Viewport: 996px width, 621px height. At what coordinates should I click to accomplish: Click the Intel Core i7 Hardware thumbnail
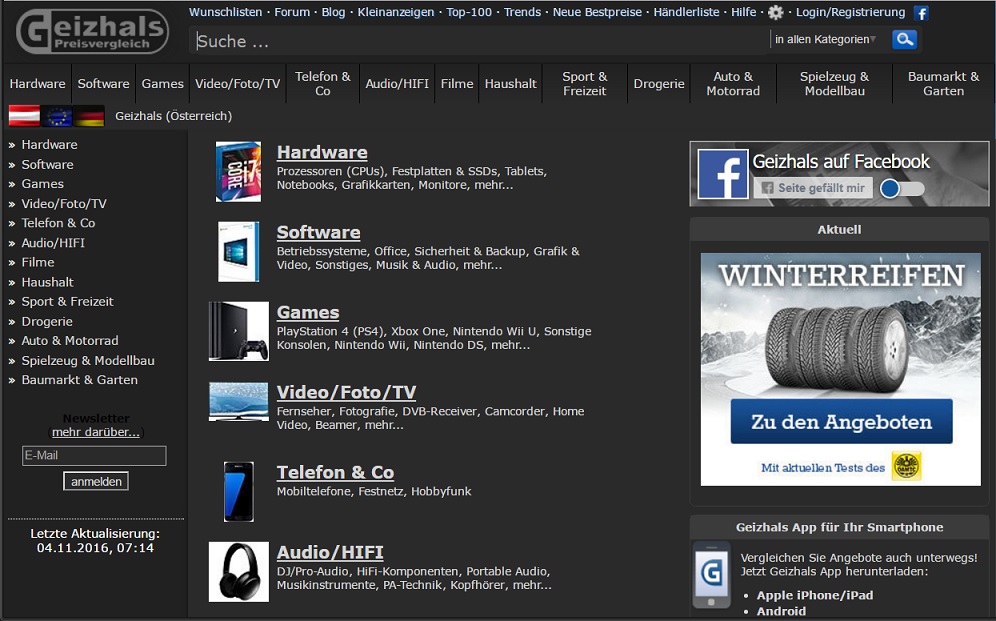point(238,171)
